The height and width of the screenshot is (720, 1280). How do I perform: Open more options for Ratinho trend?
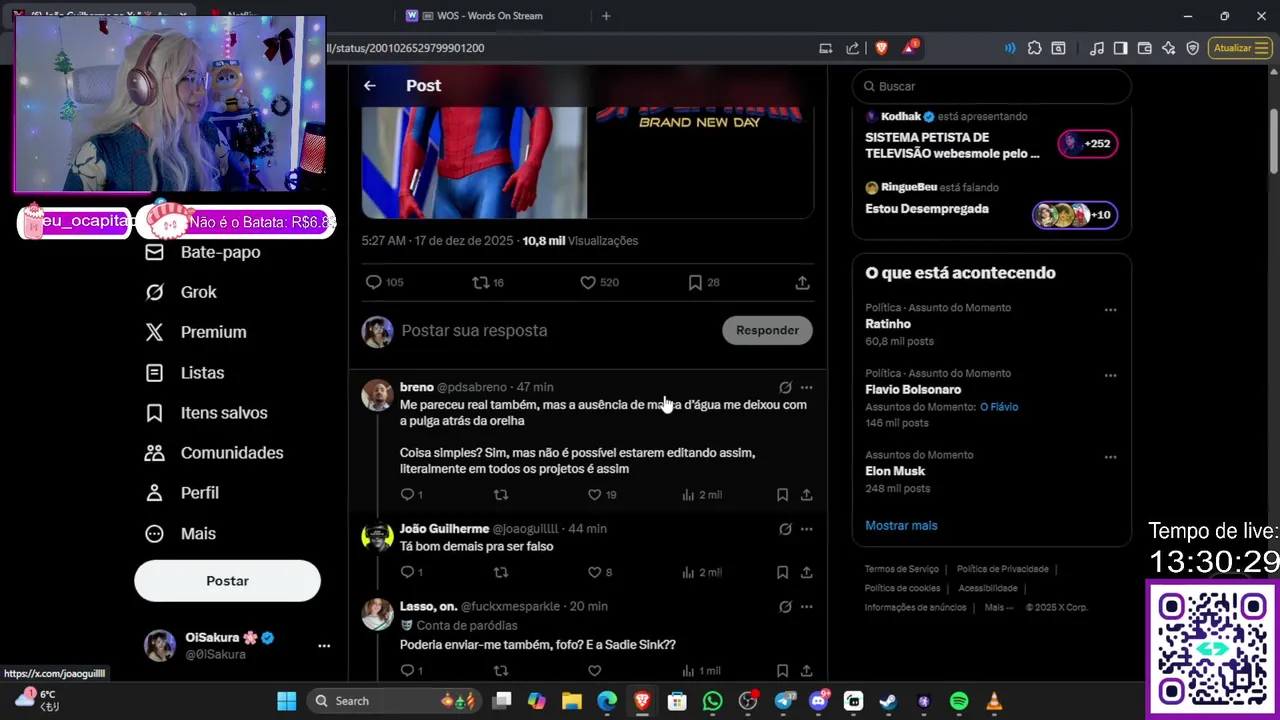1110,310
